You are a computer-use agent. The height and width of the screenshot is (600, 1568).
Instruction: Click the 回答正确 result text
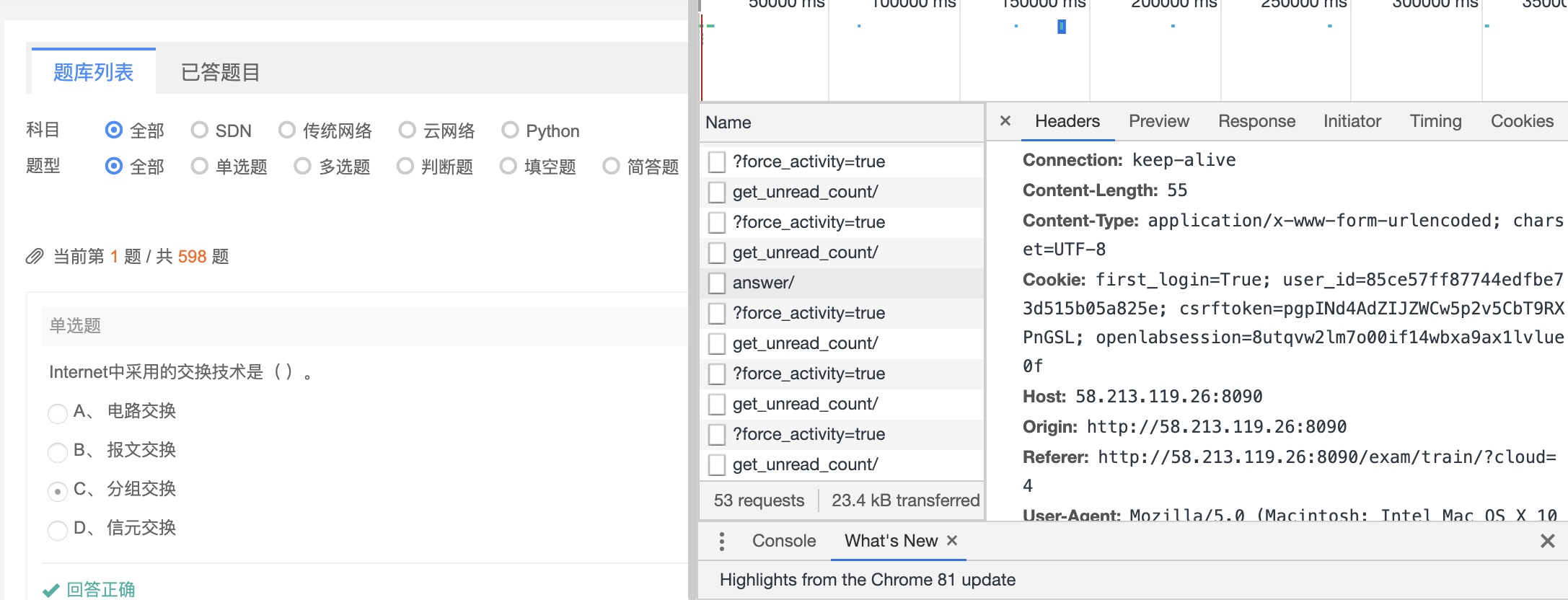101,590
